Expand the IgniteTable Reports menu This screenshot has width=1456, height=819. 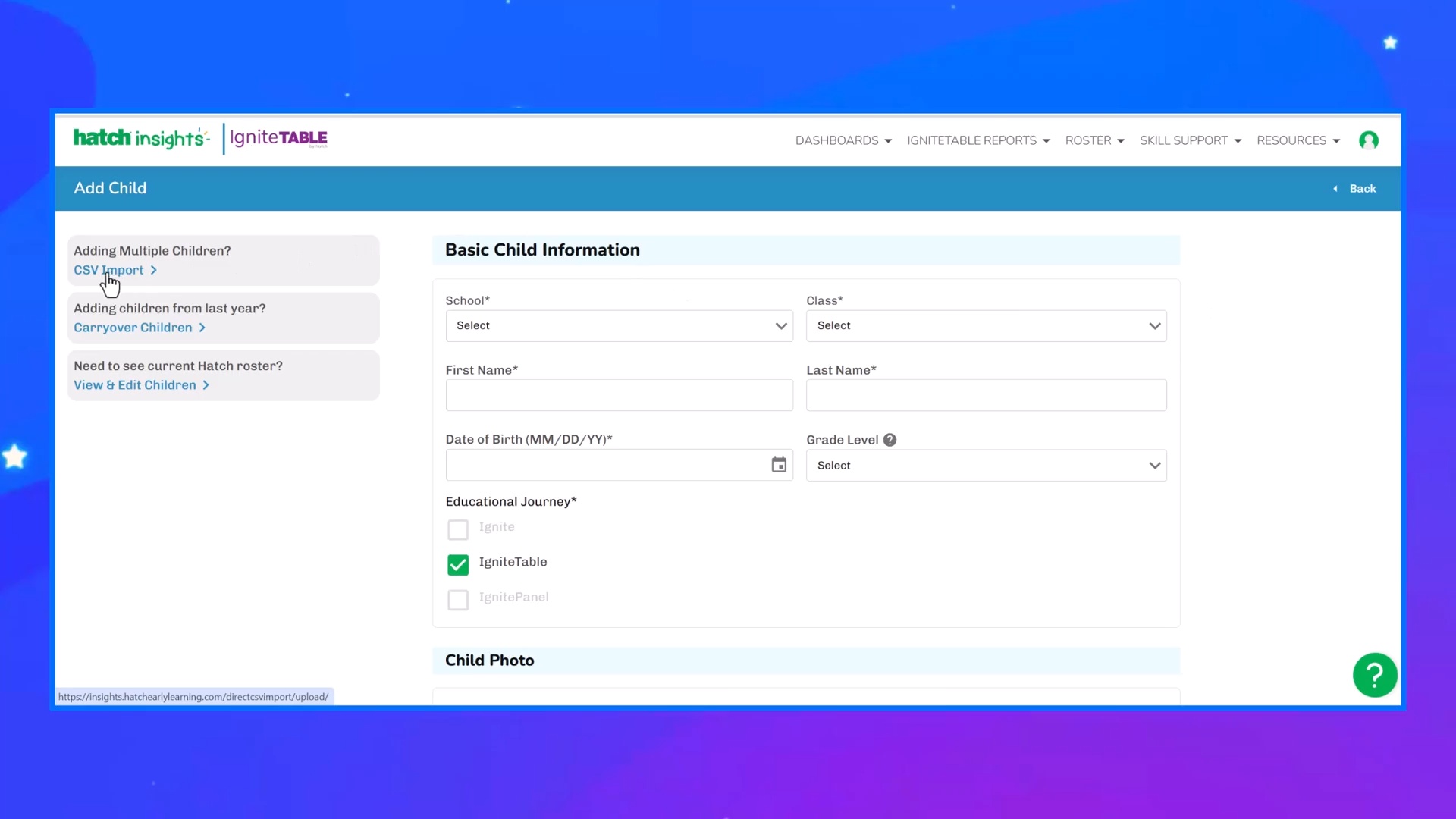pos(978,140)
